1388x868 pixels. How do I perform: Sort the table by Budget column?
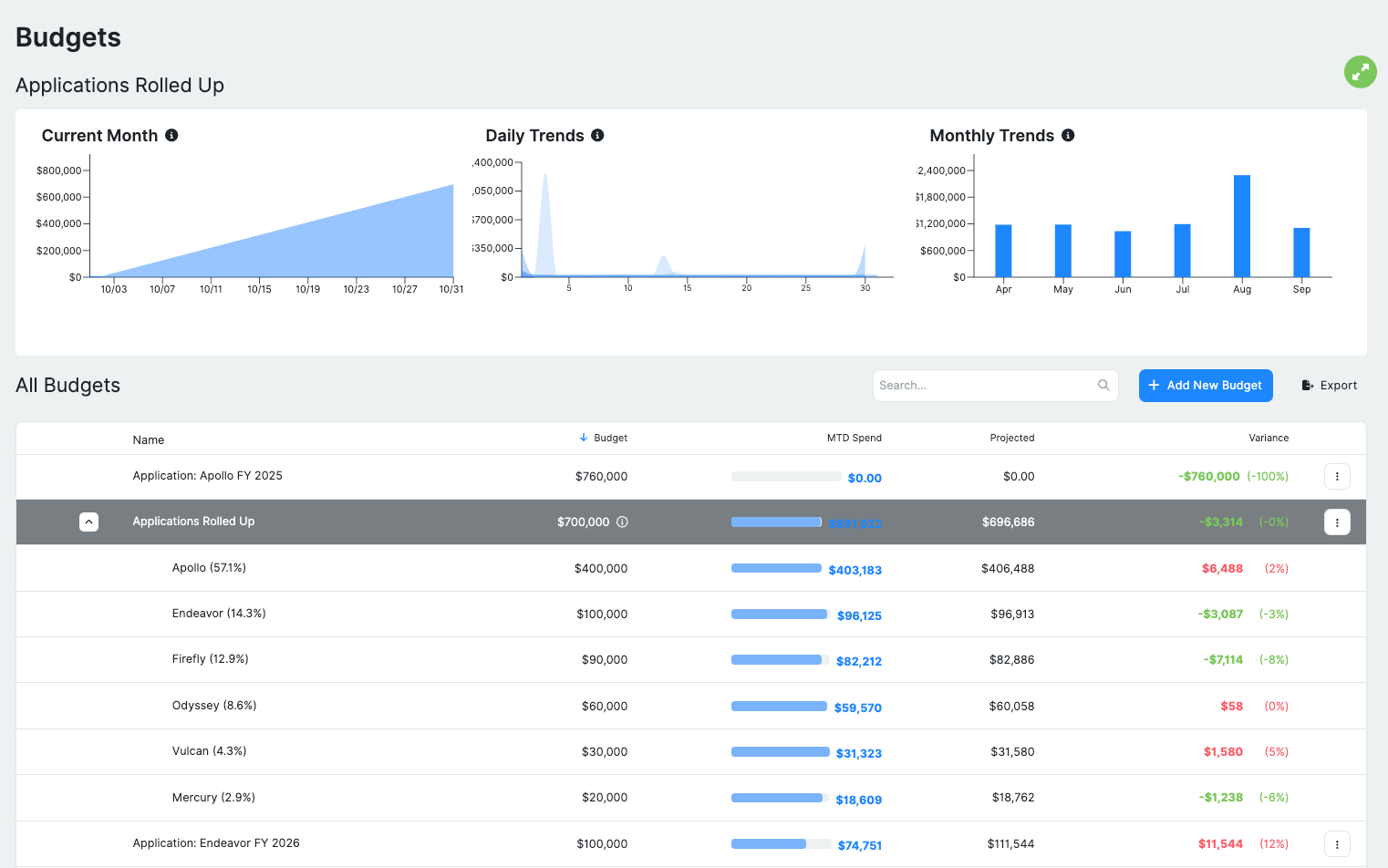[609, 438]
